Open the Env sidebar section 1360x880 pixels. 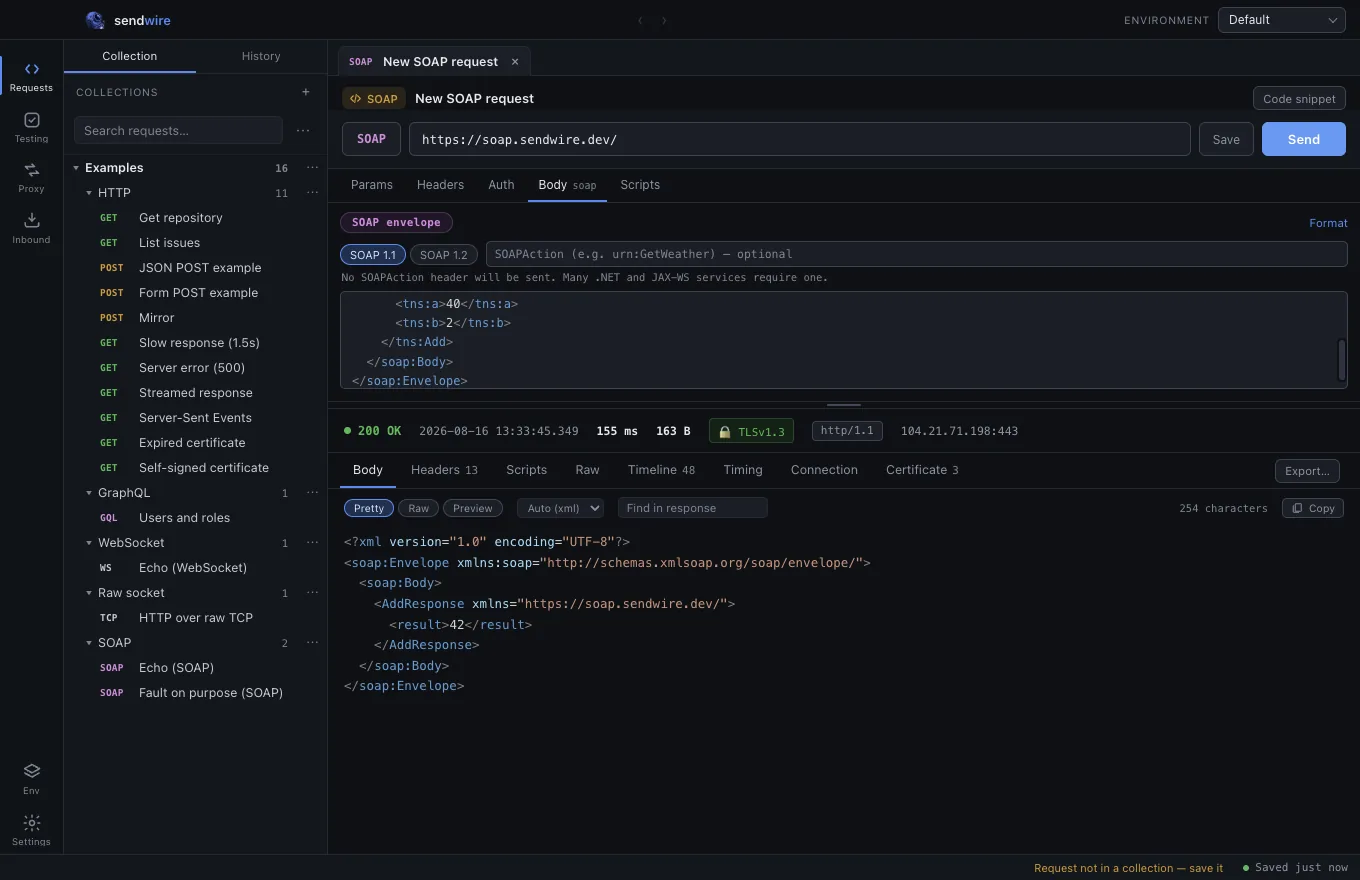31,779
